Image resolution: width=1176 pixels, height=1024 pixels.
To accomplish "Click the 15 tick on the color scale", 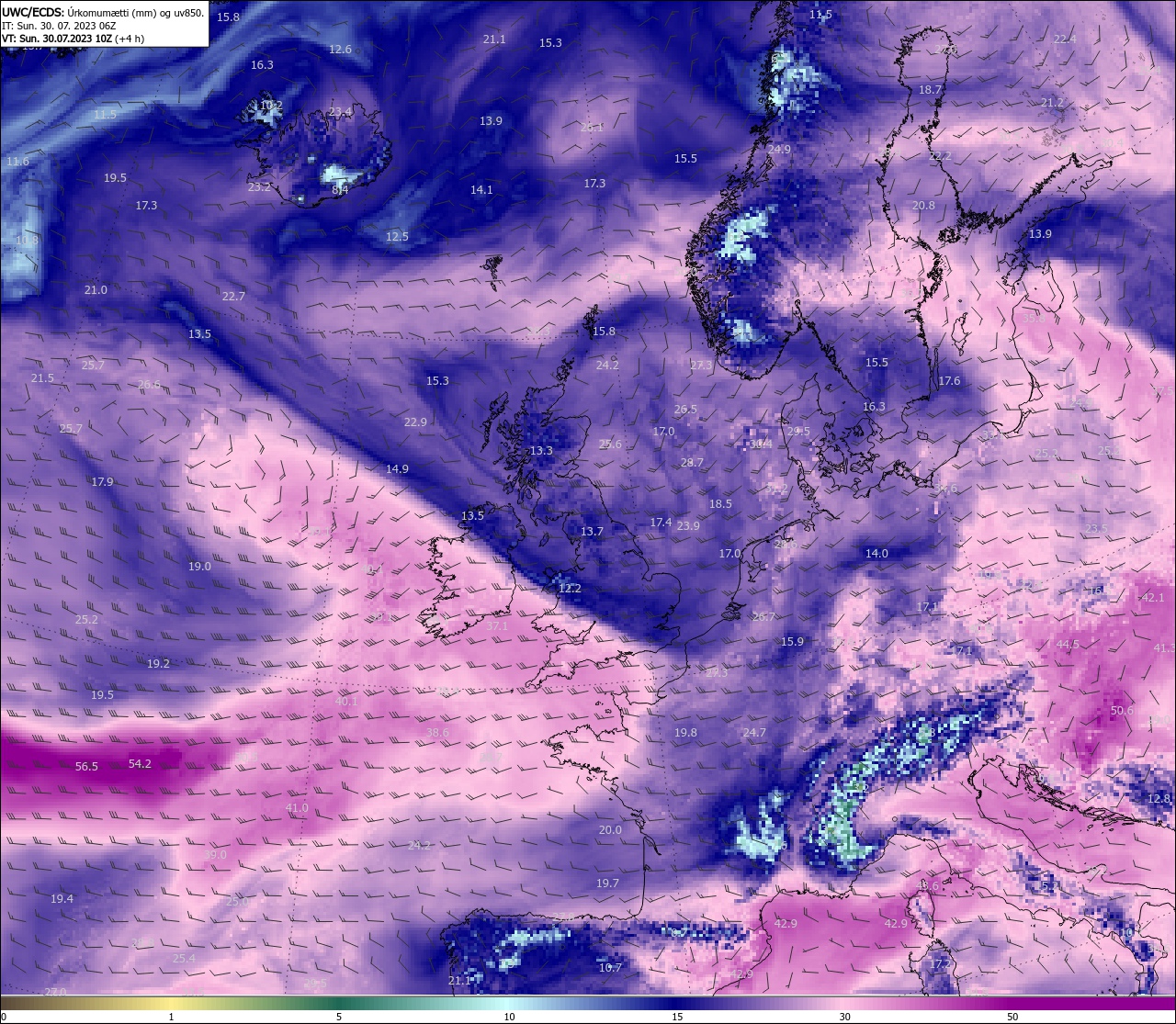I will tap(676, 1017).
